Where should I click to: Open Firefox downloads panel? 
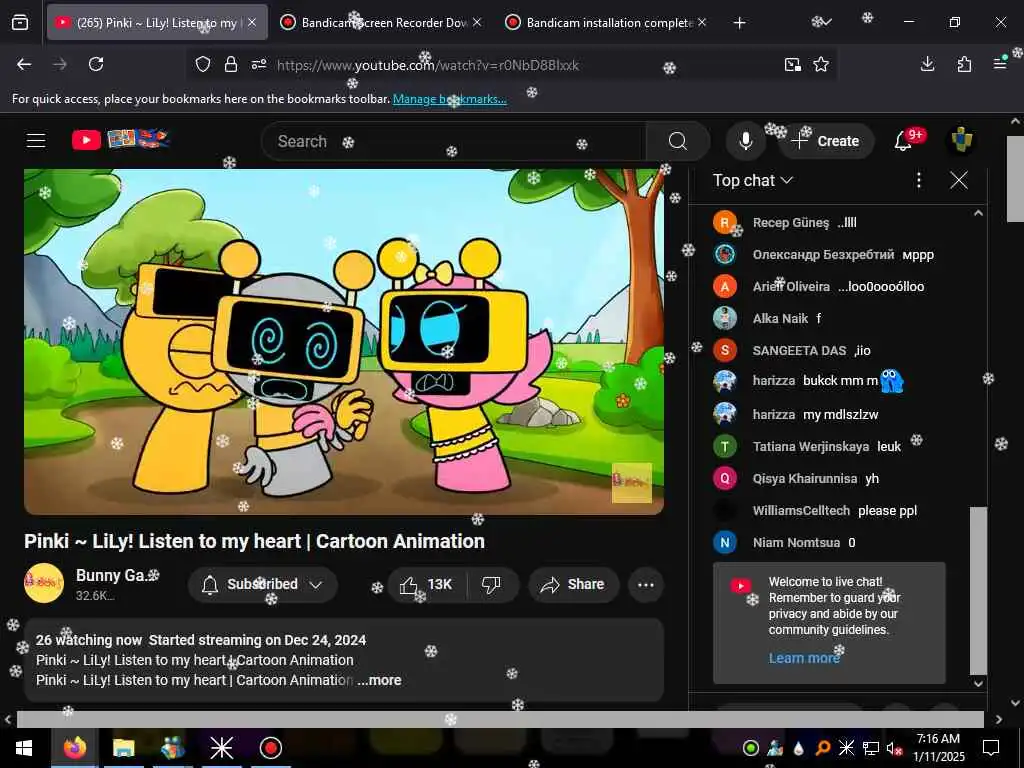[927, 64]
